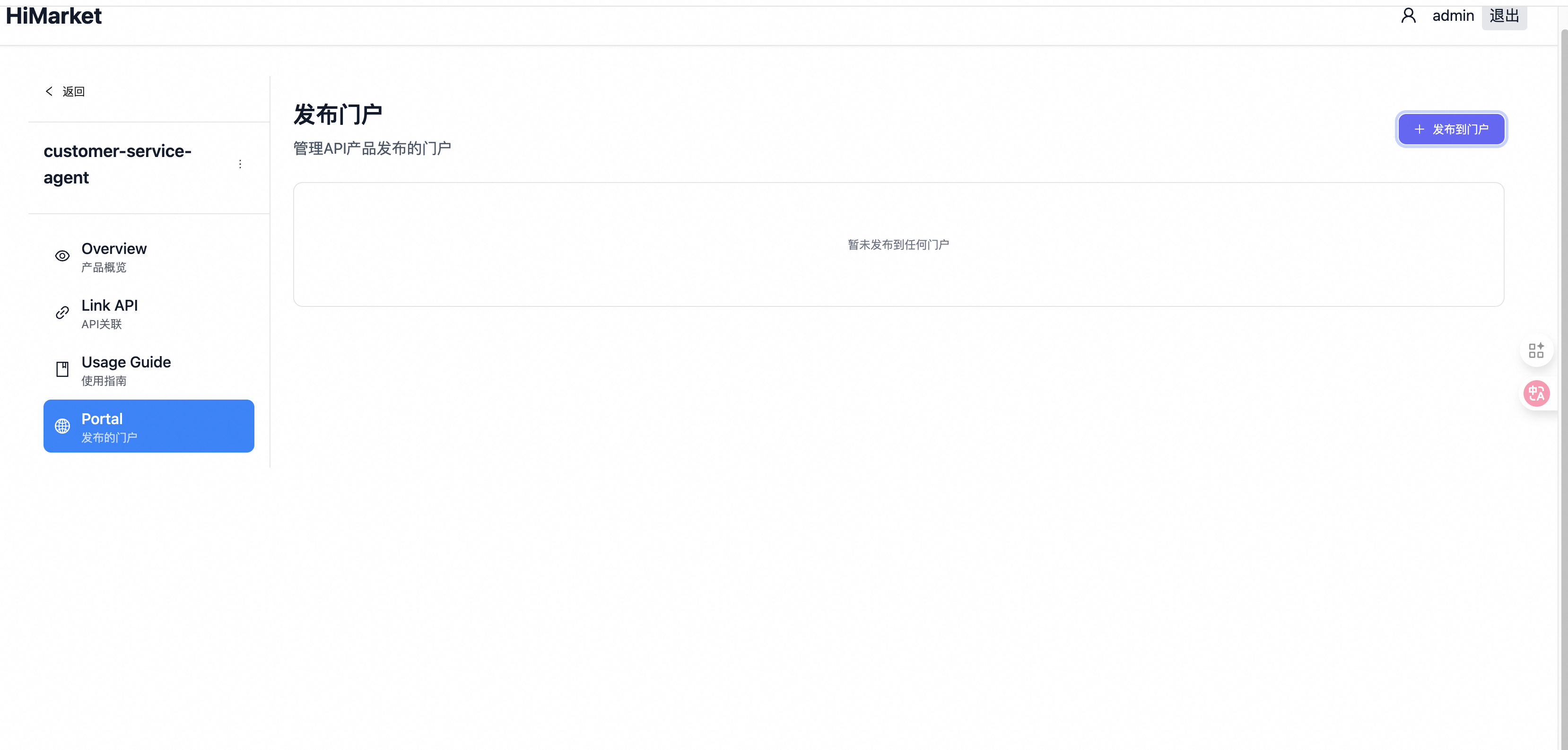Click the chain link icon for Link API
This screenshot has width=1568, height=750.
(62, 313)
